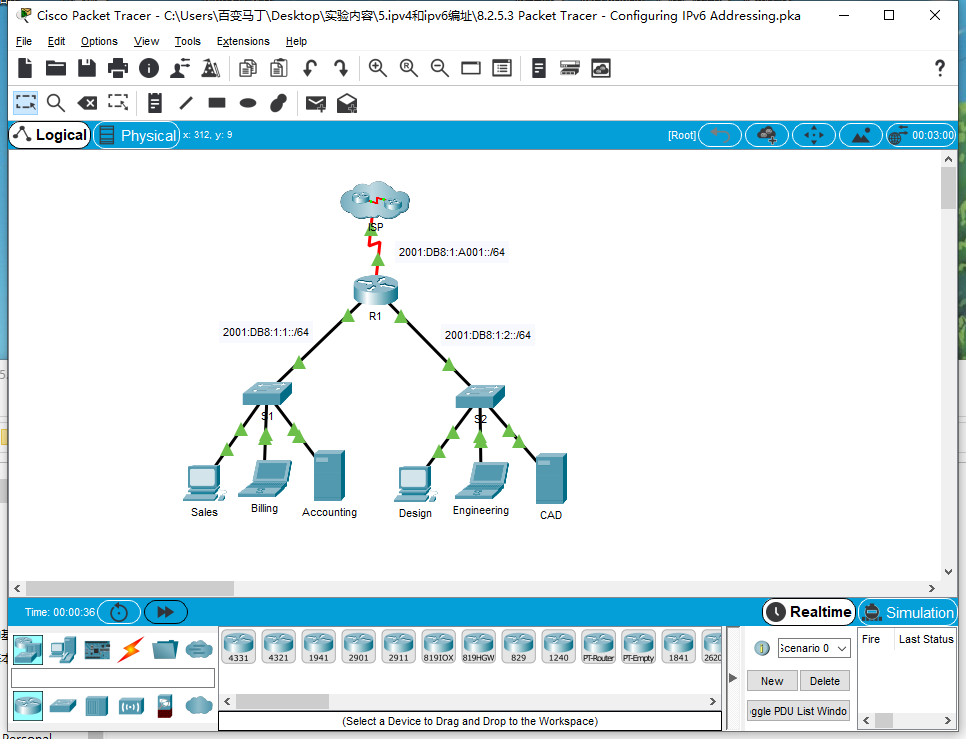Select the Delete tool
966x739 pixels.
[86, 103]
